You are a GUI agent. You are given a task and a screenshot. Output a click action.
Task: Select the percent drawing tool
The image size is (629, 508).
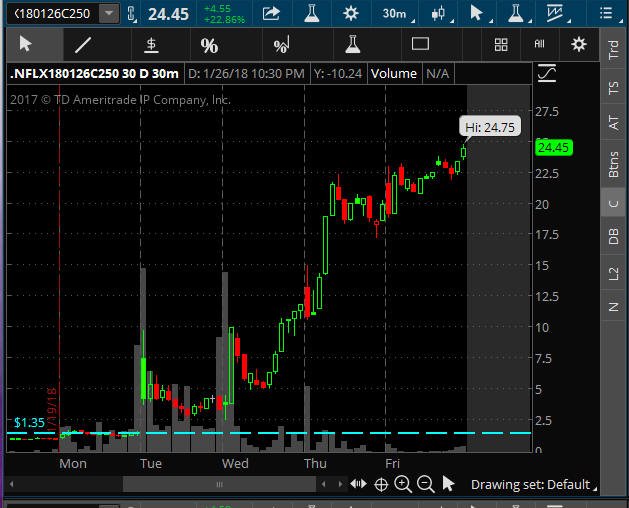(x=209, y=45)
